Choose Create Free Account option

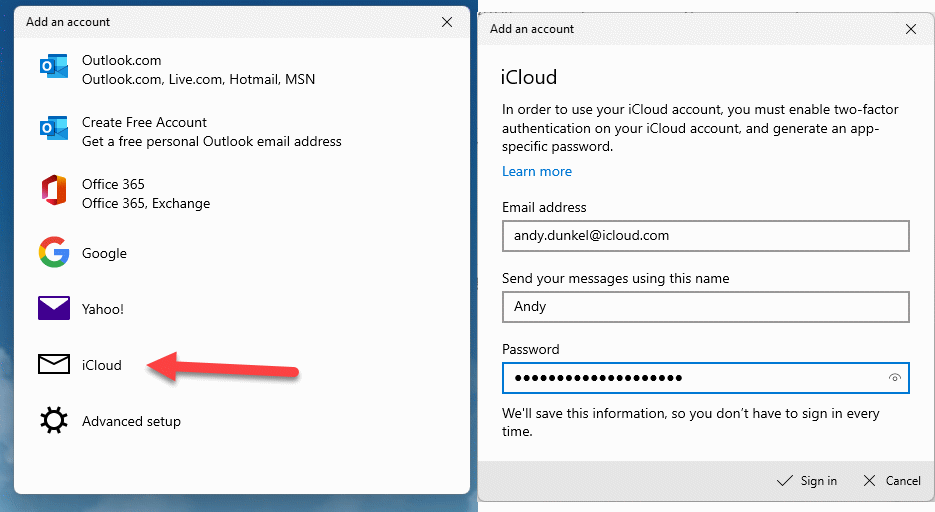point(242,132)
